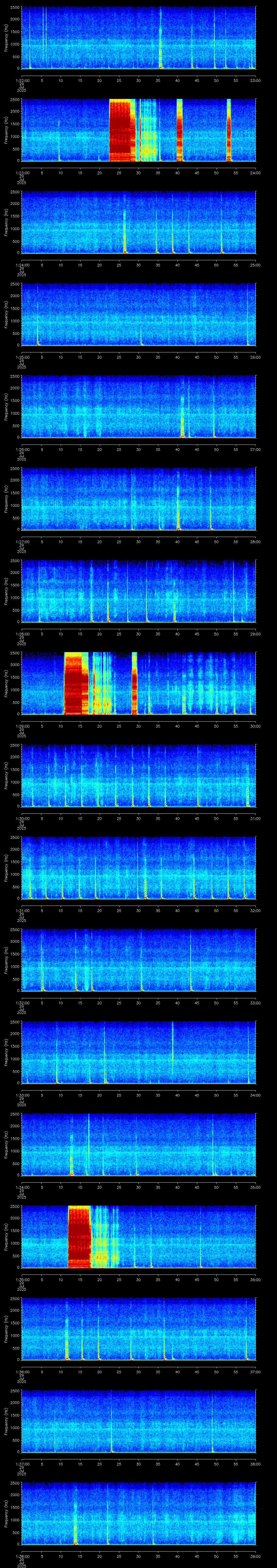
Task: Open the 1:34:00 spectrogram panel
Action: click(138, 1144)
